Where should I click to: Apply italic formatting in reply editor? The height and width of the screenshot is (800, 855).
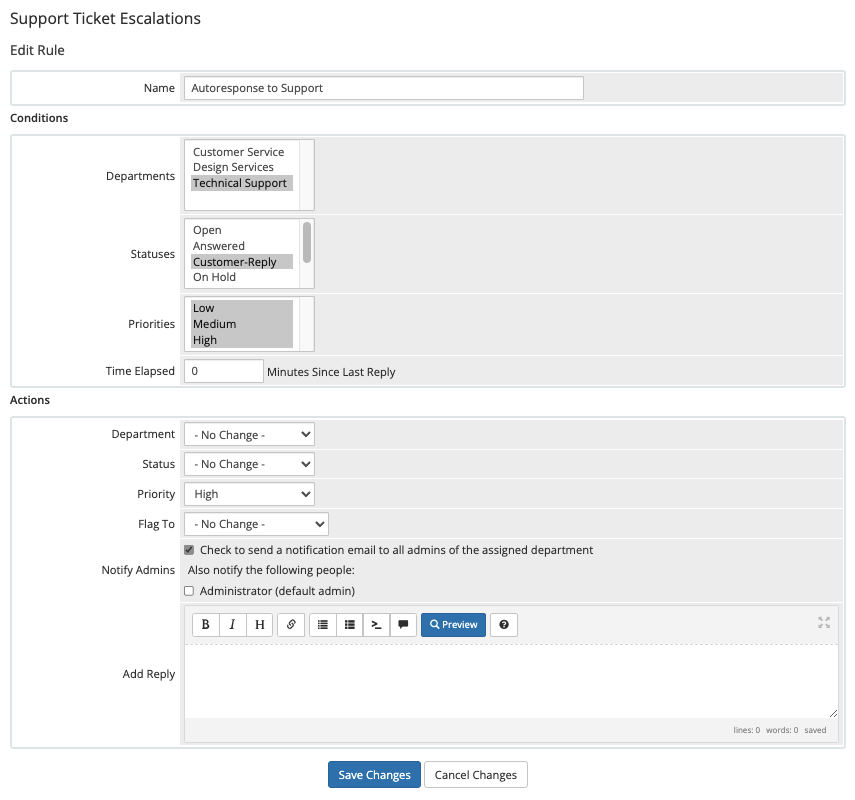click(x=232, y=624)
